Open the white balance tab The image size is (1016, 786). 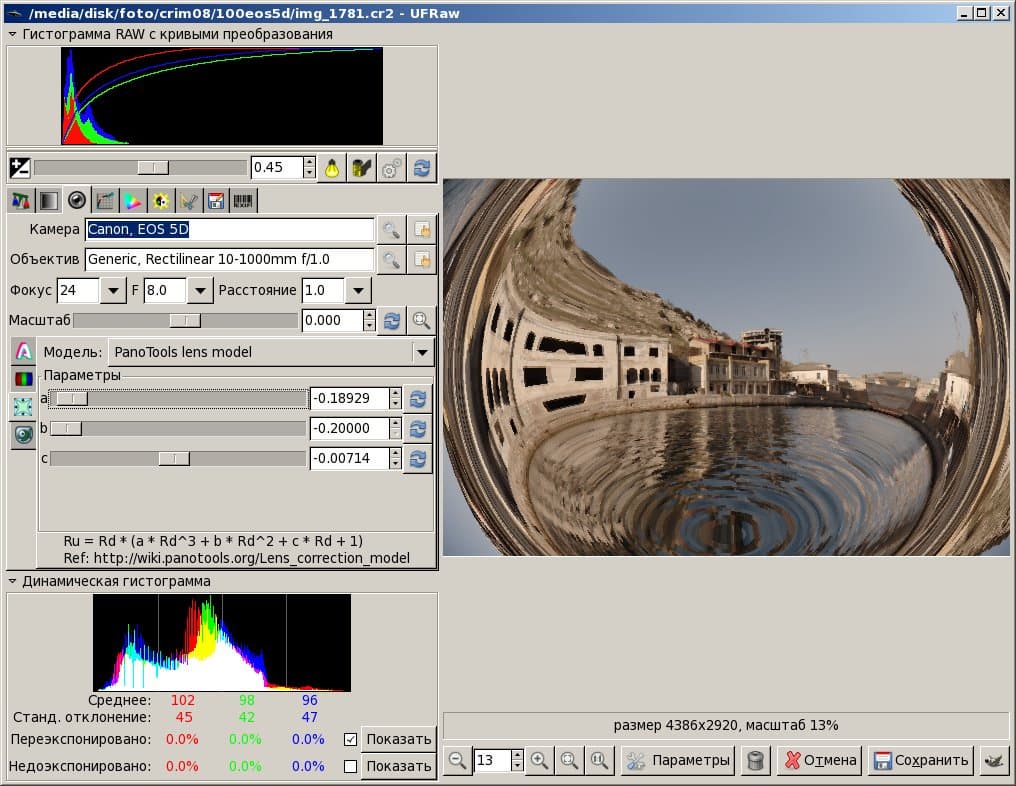pos(20,201)
